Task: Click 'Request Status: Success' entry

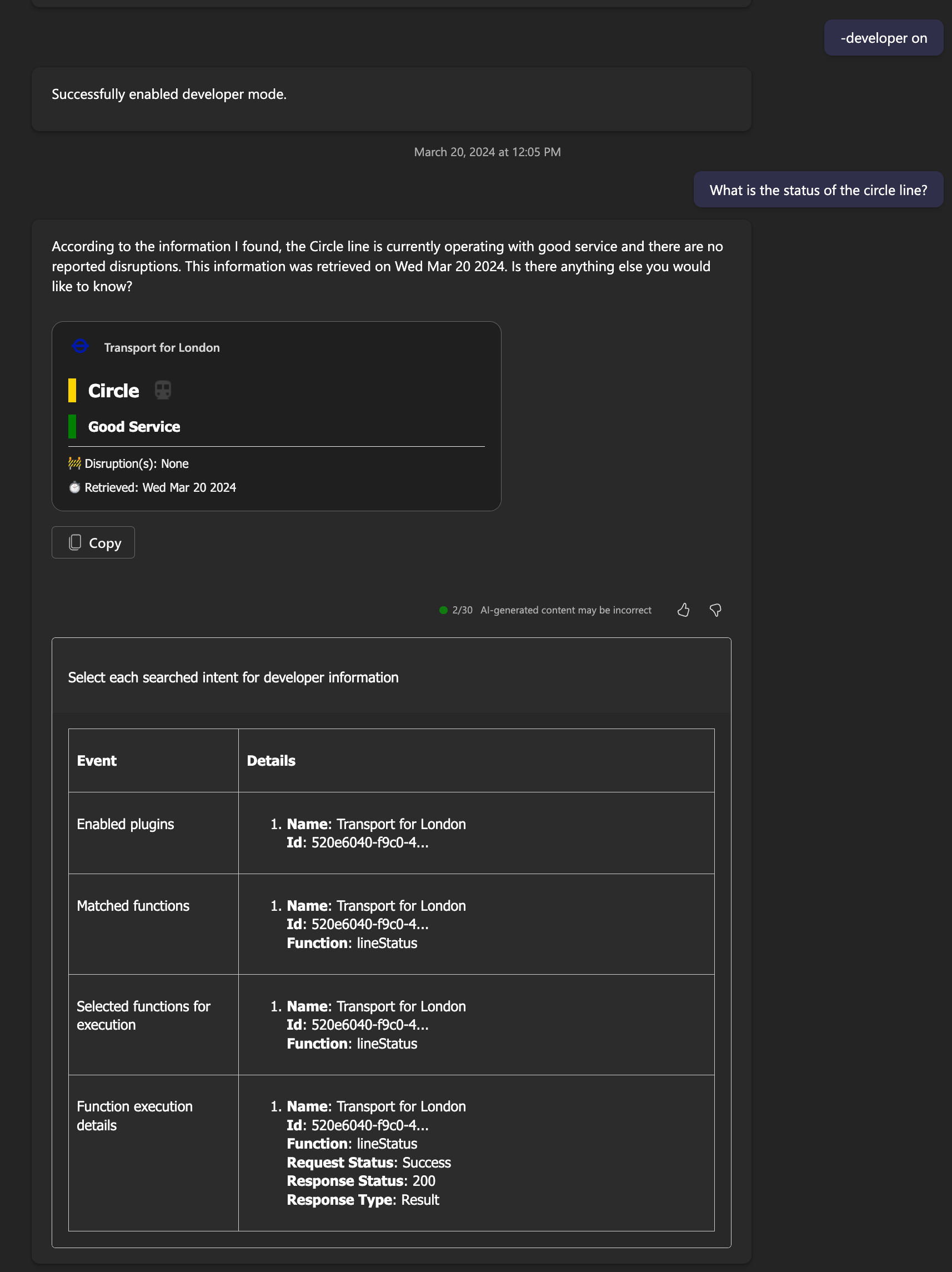Action: tap(368, 1162)
